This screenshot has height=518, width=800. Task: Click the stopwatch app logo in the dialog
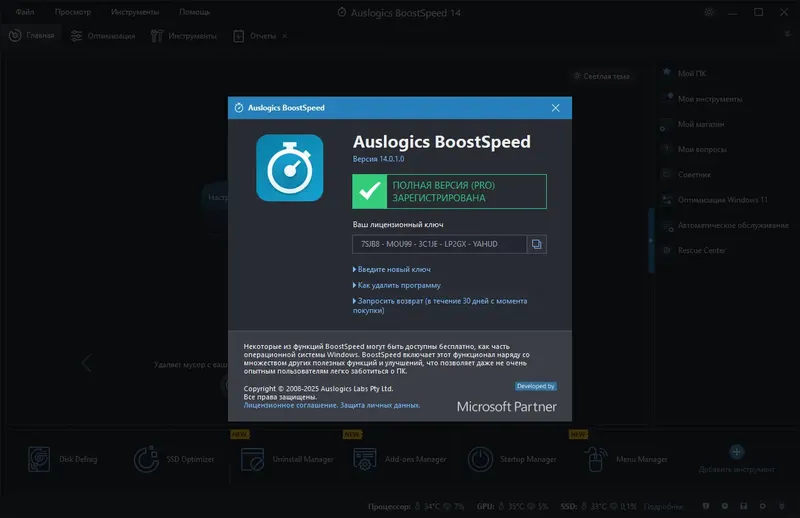[x=290, y=168]
